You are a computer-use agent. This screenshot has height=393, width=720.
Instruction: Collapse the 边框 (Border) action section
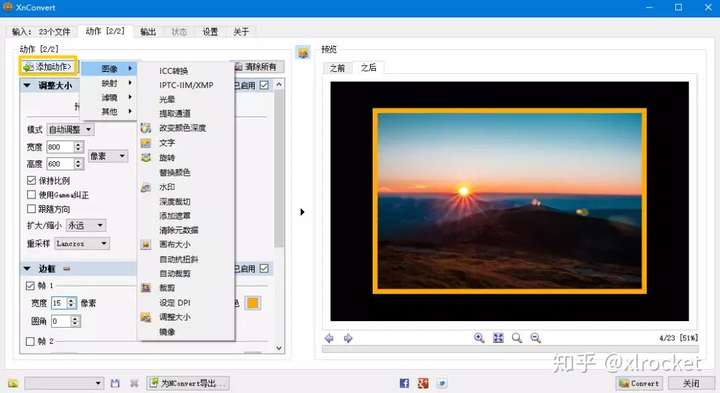click(x=27, y=269)
